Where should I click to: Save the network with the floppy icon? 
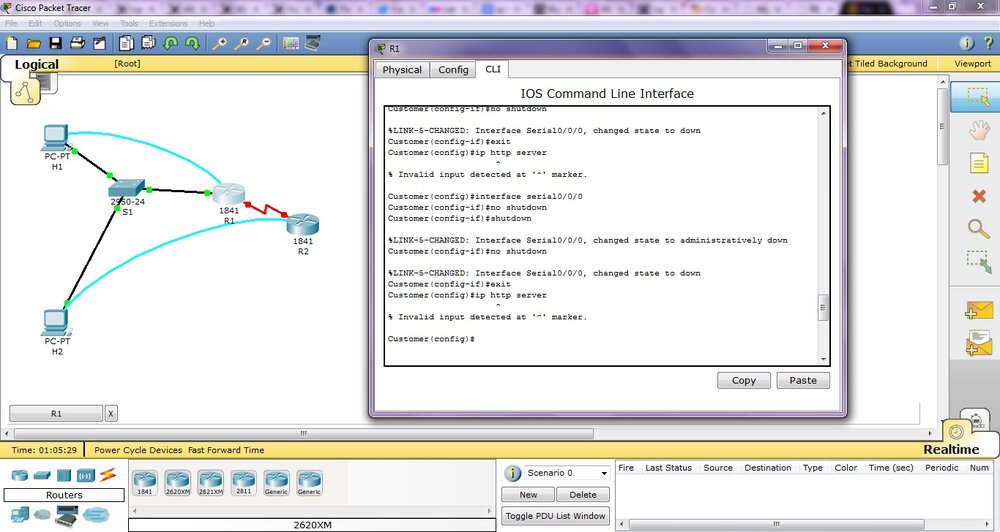pyautogui.click(x=55, y=43)
